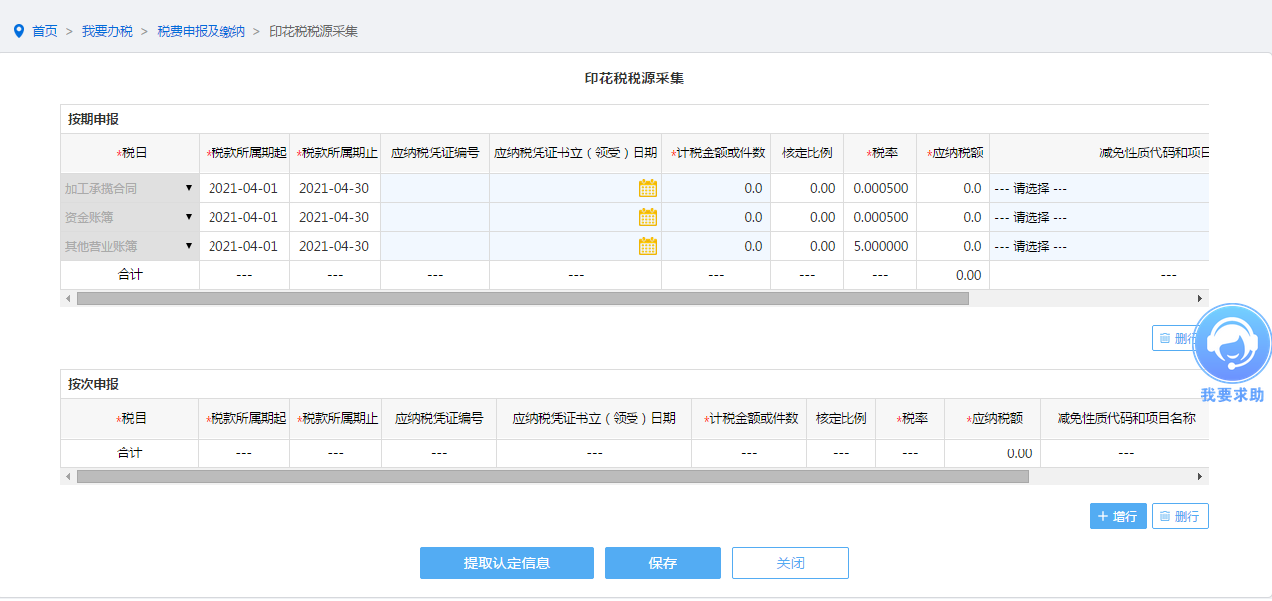Screen dimensions: 1272x601
Task: Click the 提取认定信息 button
Action: (506, 563)
